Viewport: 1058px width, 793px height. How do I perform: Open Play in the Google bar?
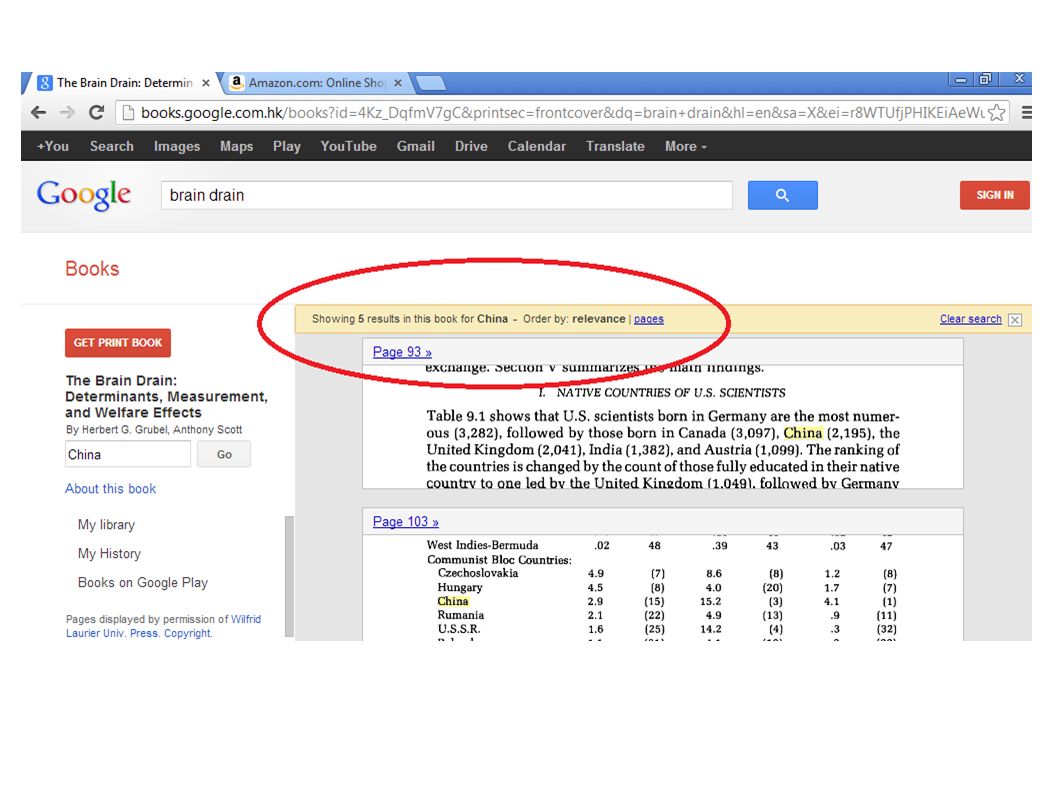[x=287, y=146]
